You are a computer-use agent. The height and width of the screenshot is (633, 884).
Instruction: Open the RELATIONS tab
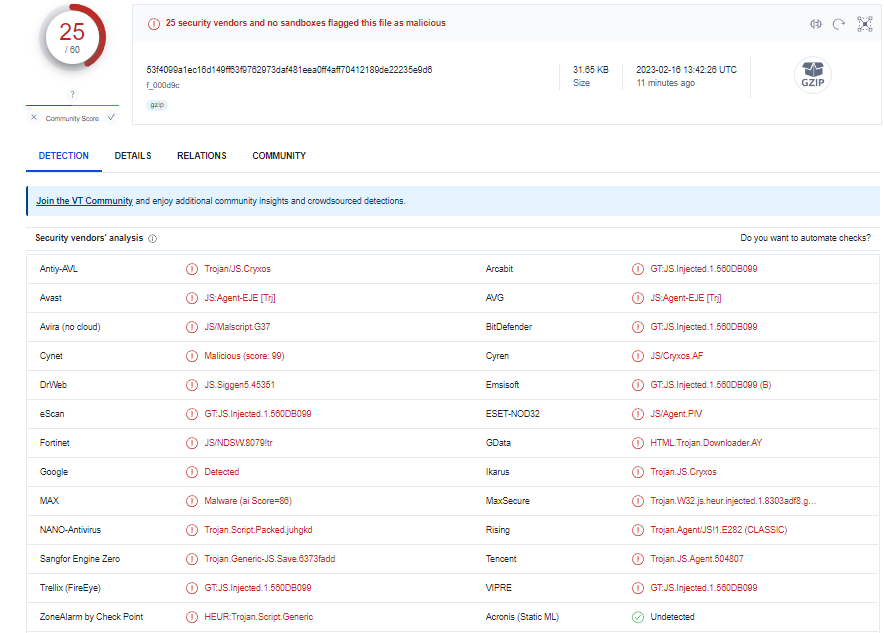[x=201, y=156]
